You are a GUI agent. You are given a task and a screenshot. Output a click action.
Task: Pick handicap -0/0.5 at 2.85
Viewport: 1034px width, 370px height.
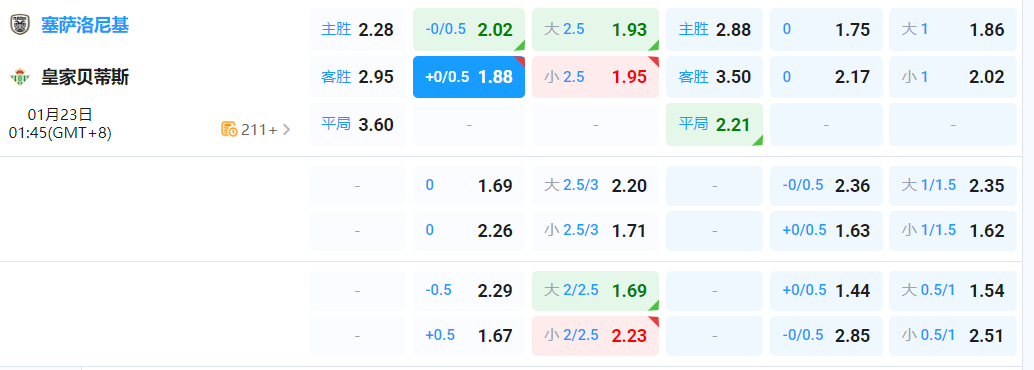click(826, 336)
